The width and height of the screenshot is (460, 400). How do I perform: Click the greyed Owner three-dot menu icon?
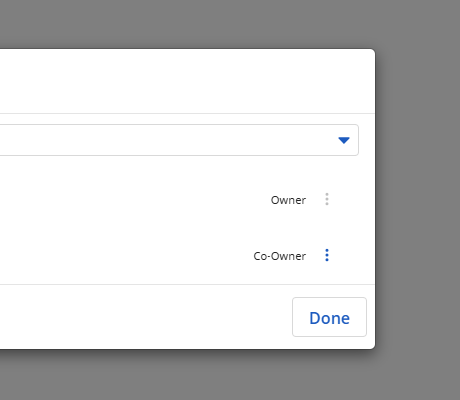coord(327,199)
